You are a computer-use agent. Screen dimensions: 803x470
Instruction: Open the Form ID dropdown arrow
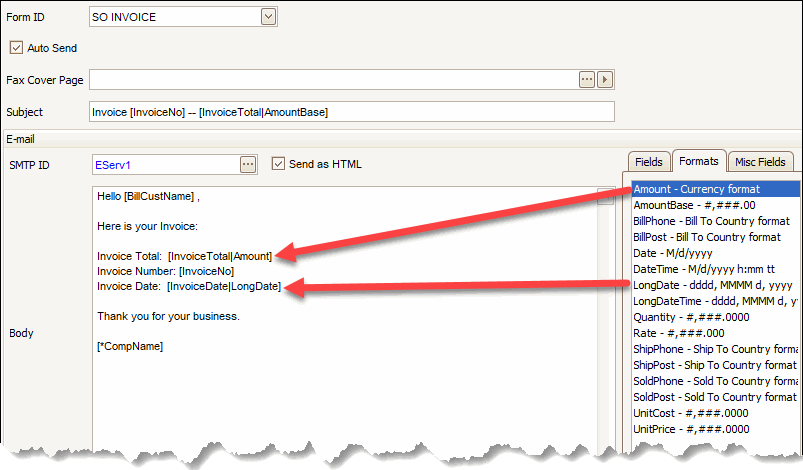click(x=268, y=16)
